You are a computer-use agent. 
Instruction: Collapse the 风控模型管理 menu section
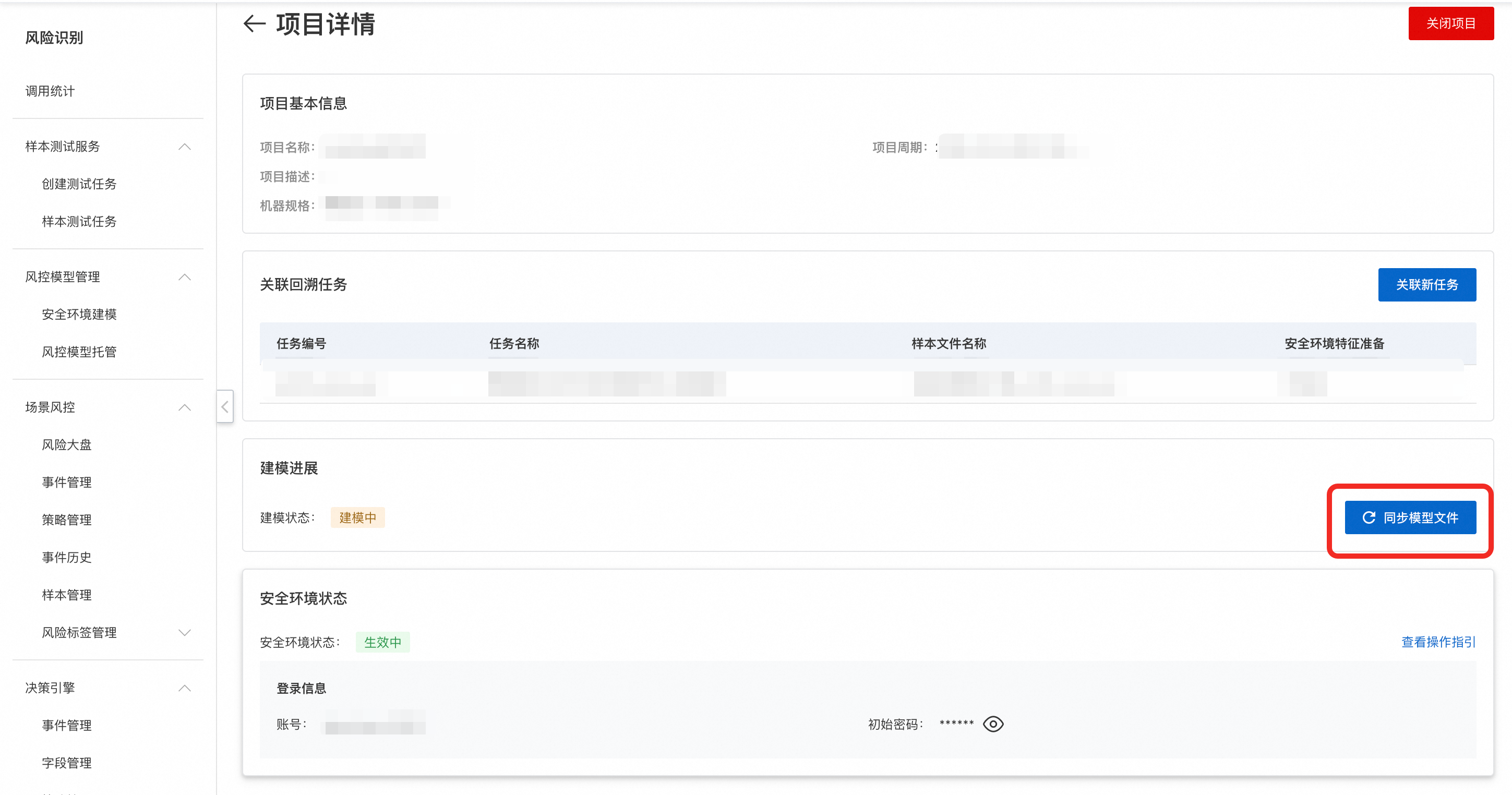click(184, 277)
